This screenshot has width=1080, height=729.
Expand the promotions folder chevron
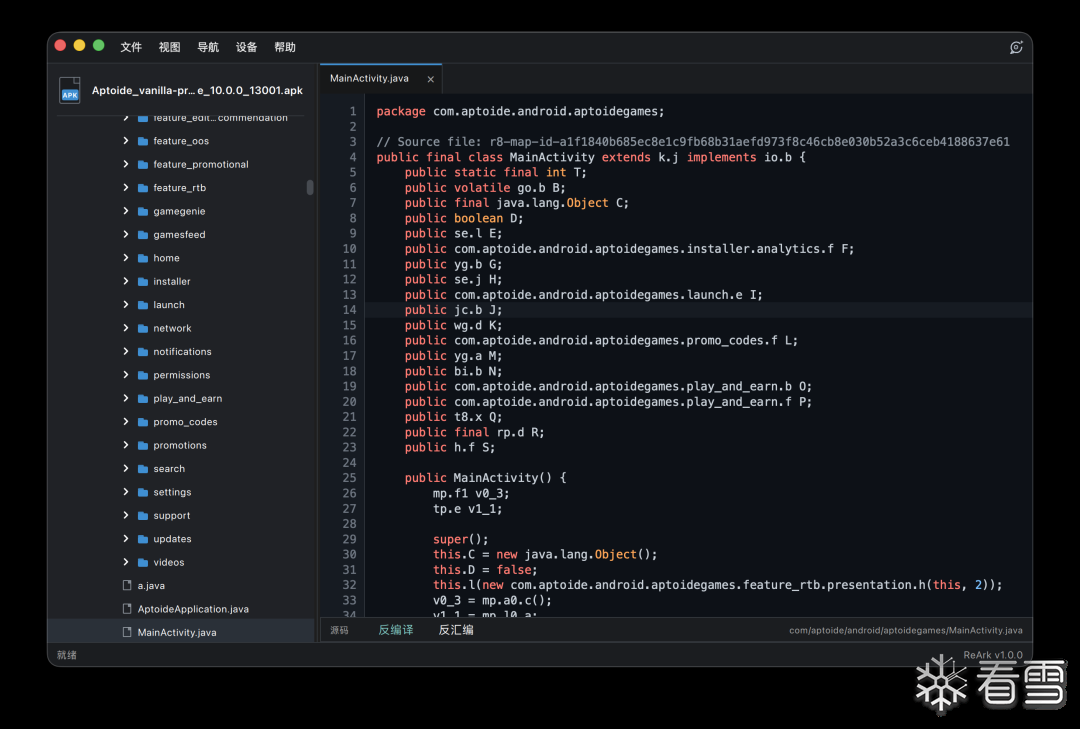(125, 445)
